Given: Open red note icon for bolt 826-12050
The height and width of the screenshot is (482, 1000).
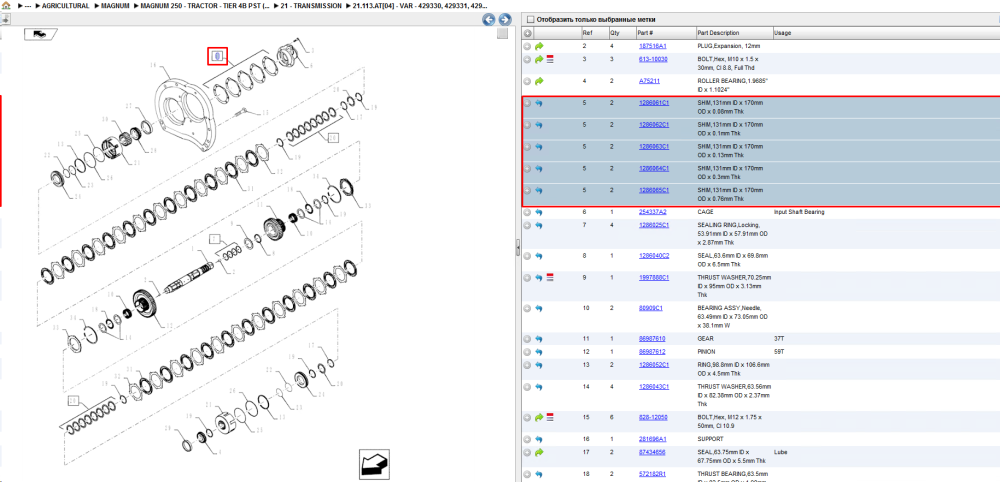Looking at the screenshot, I should click(550, 417).
